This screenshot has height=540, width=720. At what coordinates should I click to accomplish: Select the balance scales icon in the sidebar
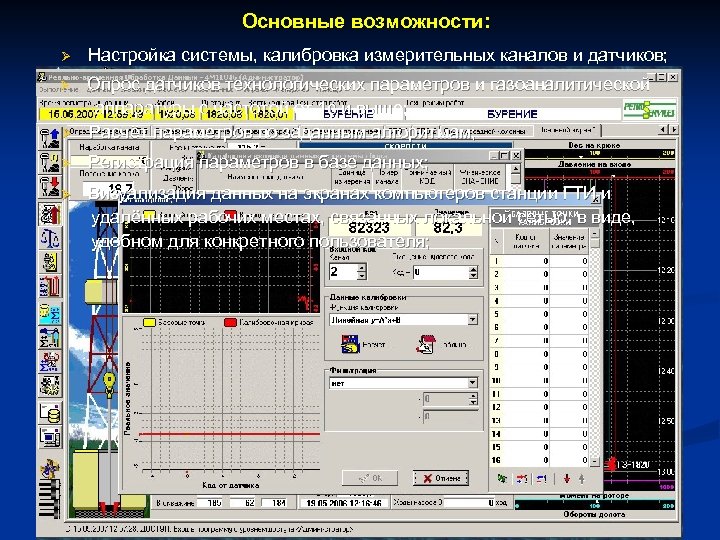[x=50, y=238]
